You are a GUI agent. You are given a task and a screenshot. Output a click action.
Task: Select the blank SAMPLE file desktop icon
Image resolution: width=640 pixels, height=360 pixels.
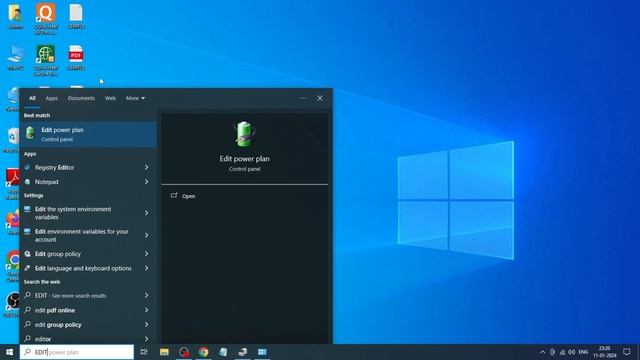(x=76, y=16)
